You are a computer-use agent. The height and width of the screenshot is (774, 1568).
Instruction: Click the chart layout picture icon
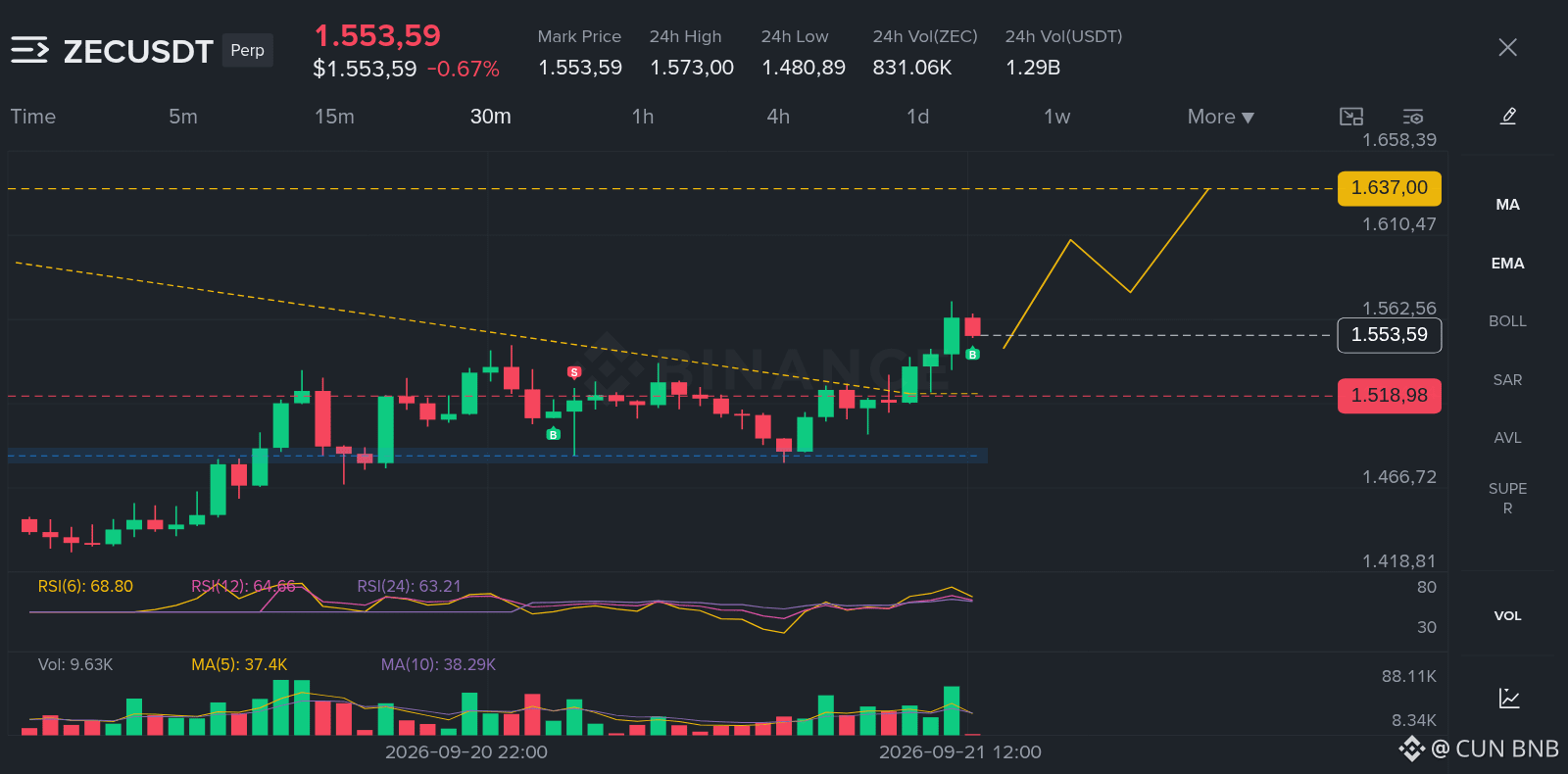(x=1351, y=117)
